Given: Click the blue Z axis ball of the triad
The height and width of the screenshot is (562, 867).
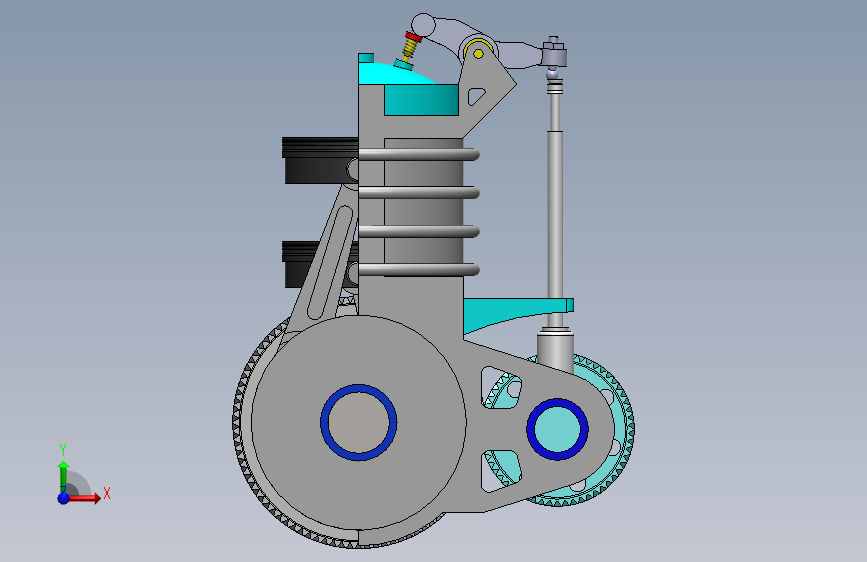Looking at the screenshot, I should tap(64, 498).
